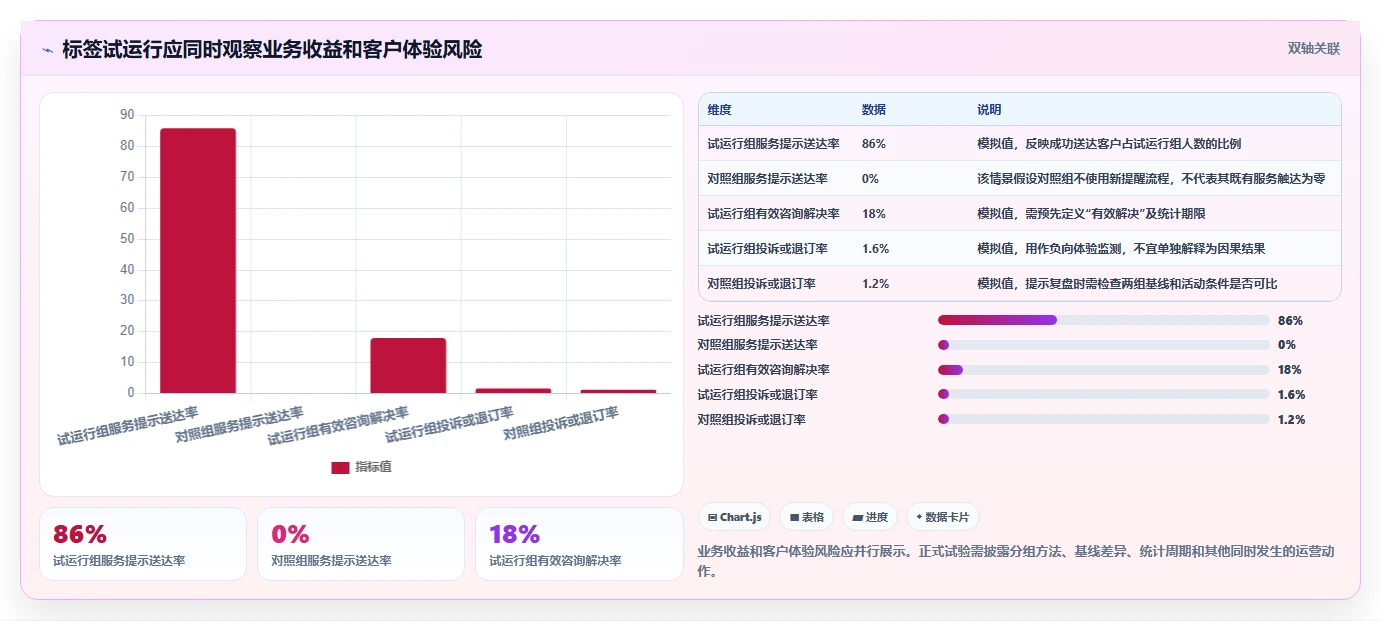Screen dimensions: 1381x621
Task: Click the 双轴关联 tag in the header
Action: (1313, 48)
